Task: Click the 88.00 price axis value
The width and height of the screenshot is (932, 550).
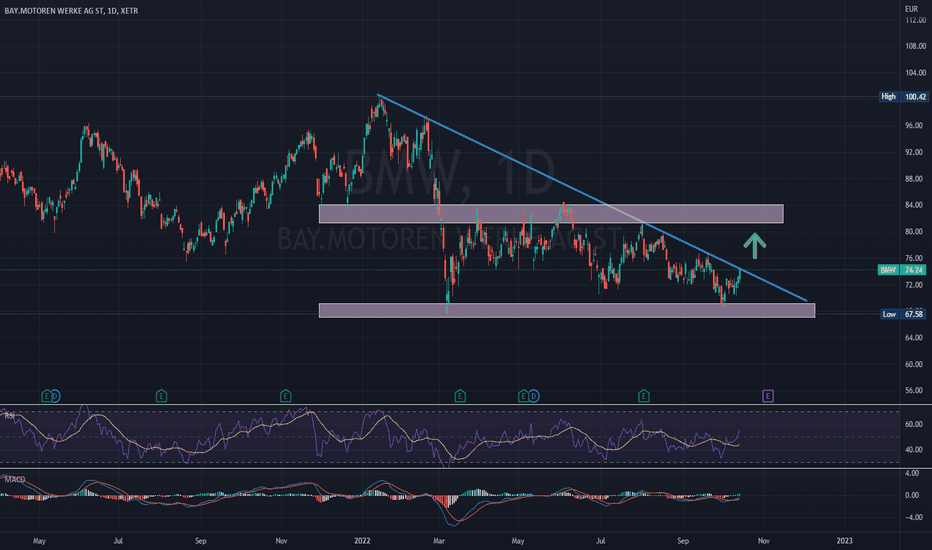Action: point(914,178)
